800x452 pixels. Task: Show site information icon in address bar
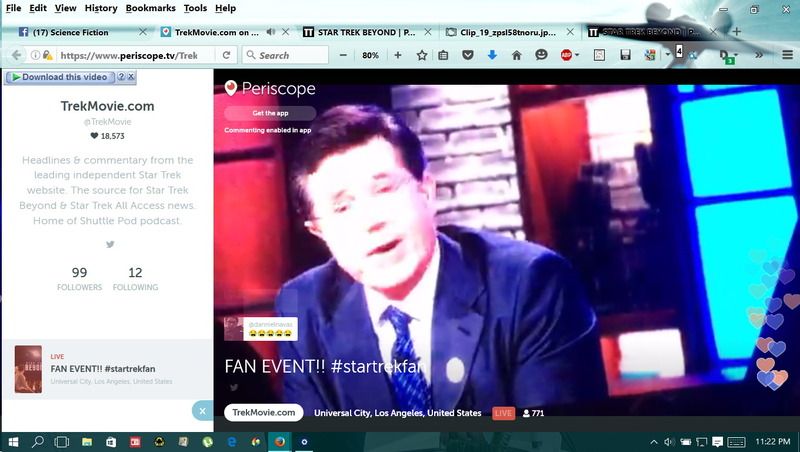coord(35,55)
